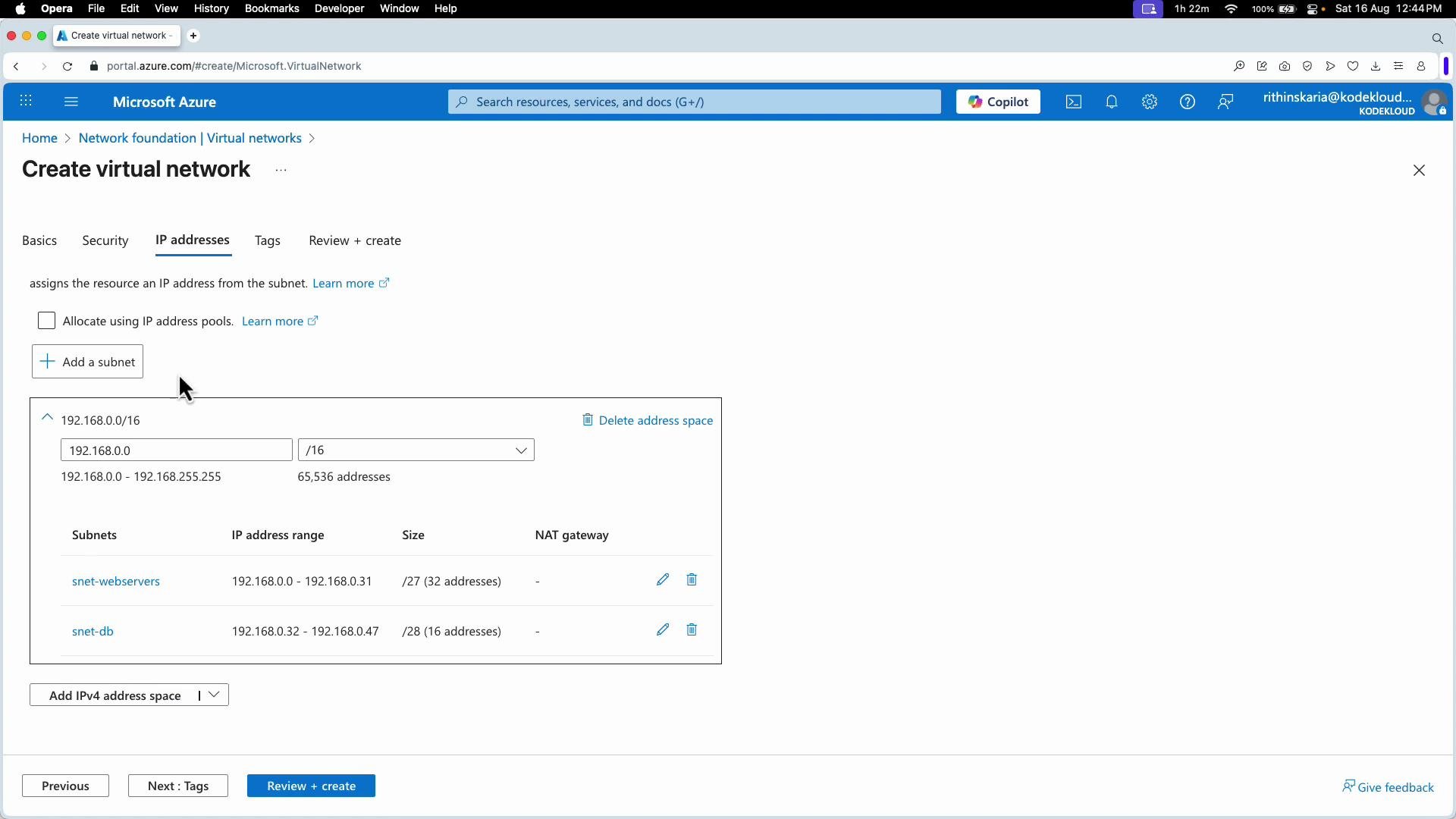Open the ellipsis more options next to title
Screen dimensions: 1456x819
281,171
